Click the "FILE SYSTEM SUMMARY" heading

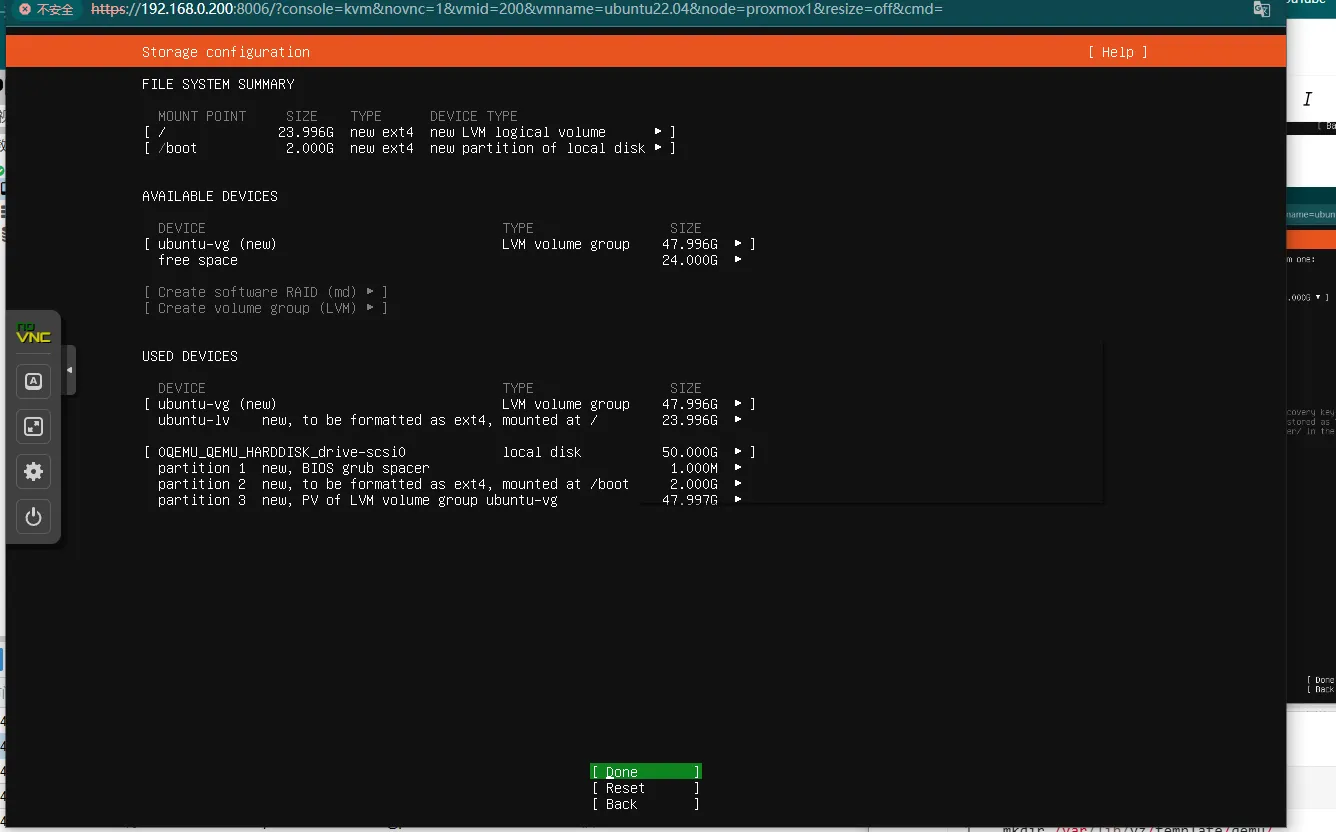[218, 84]
